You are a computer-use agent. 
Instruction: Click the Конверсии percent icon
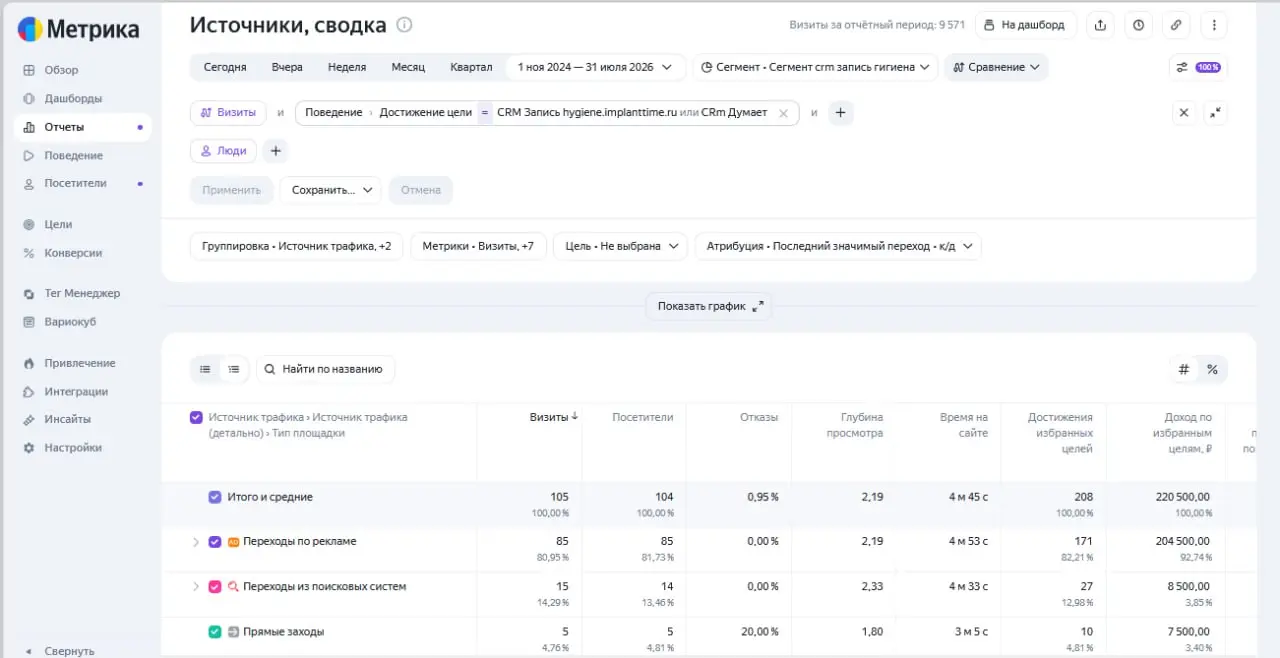tap(29, 253)
